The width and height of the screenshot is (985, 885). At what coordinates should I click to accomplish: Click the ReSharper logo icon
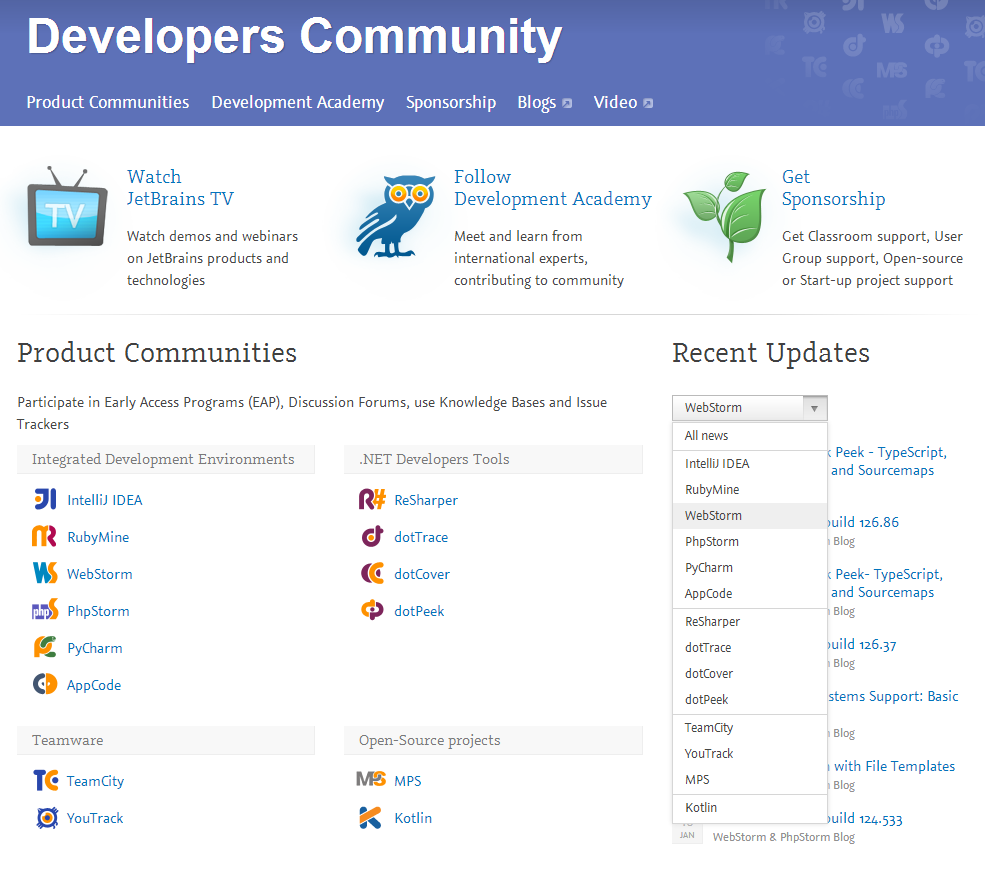click(372, 499)
